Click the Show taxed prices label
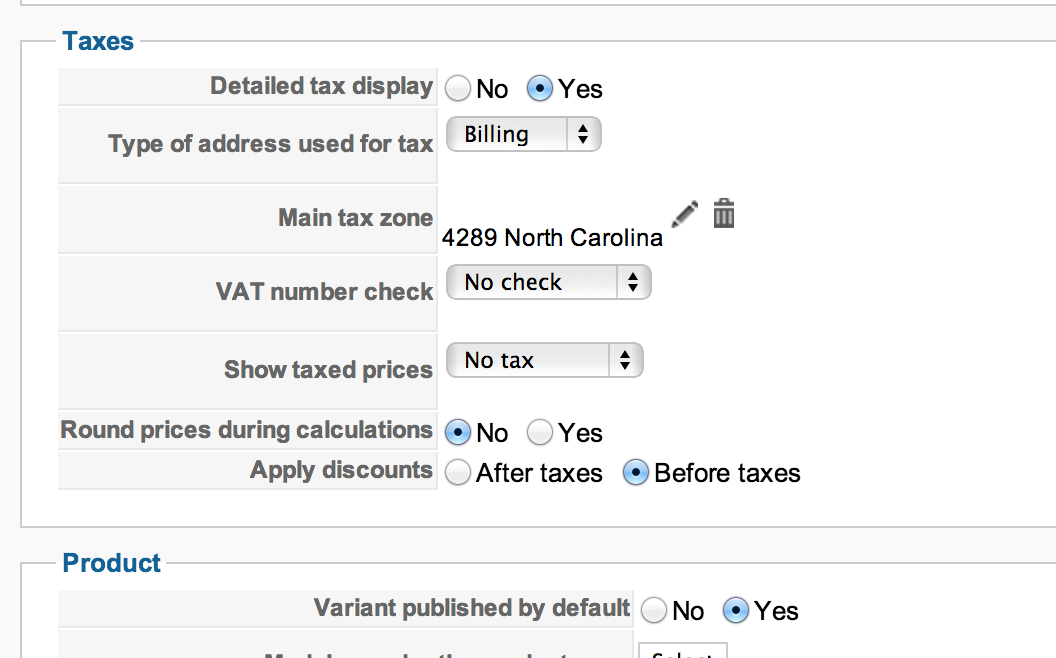 point(328,370)
